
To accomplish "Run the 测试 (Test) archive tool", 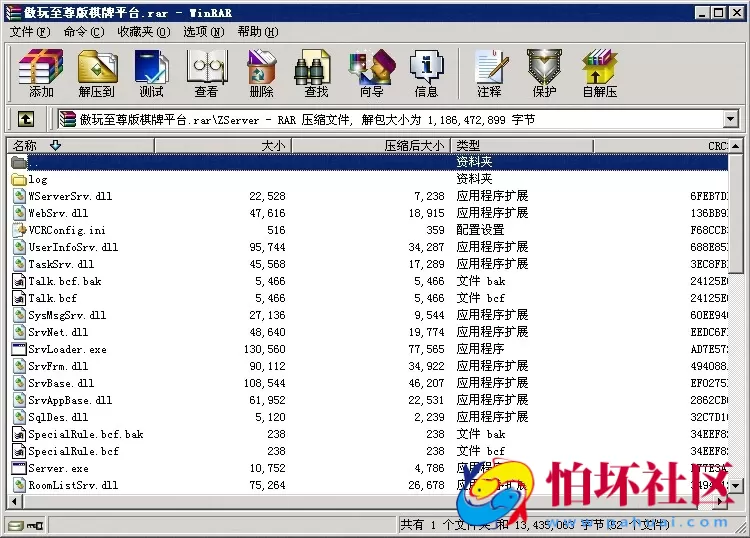I will tap(152, 73).
